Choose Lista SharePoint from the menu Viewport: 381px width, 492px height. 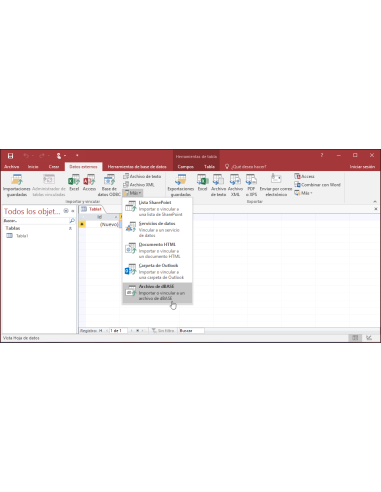(157, 208)
